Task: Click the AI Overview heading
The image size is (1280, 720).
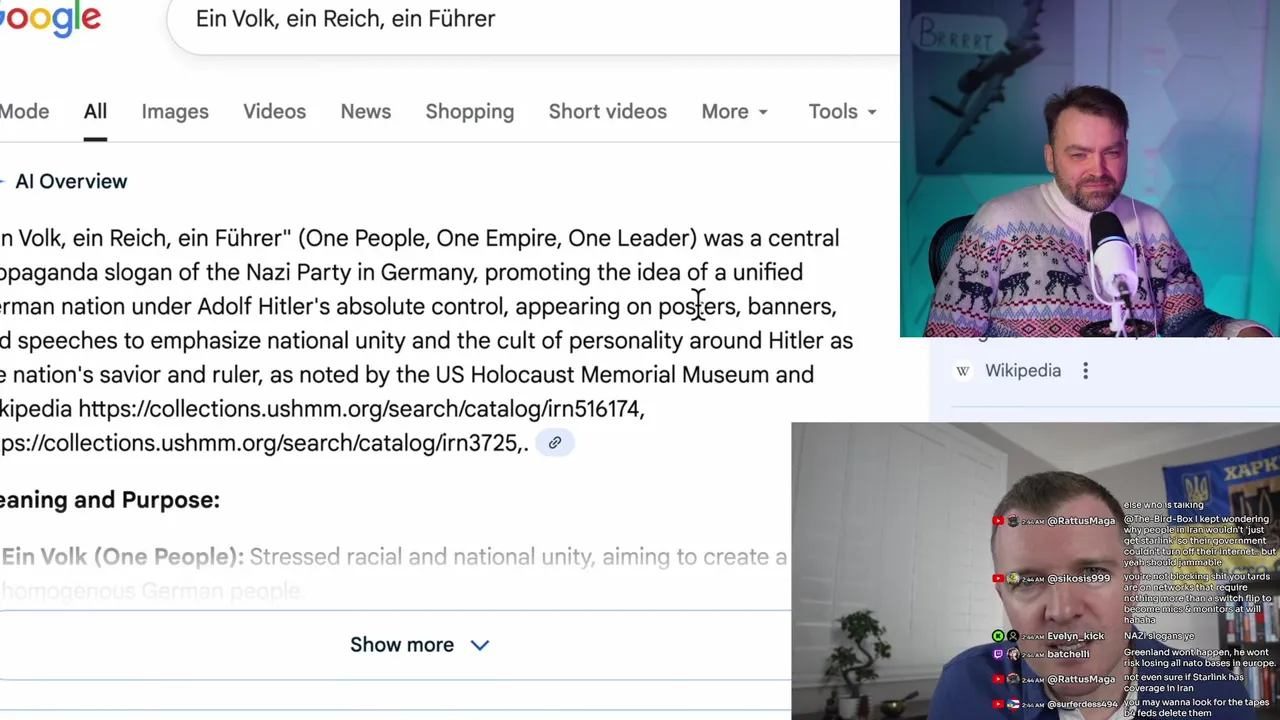Action: coord(71,182)
